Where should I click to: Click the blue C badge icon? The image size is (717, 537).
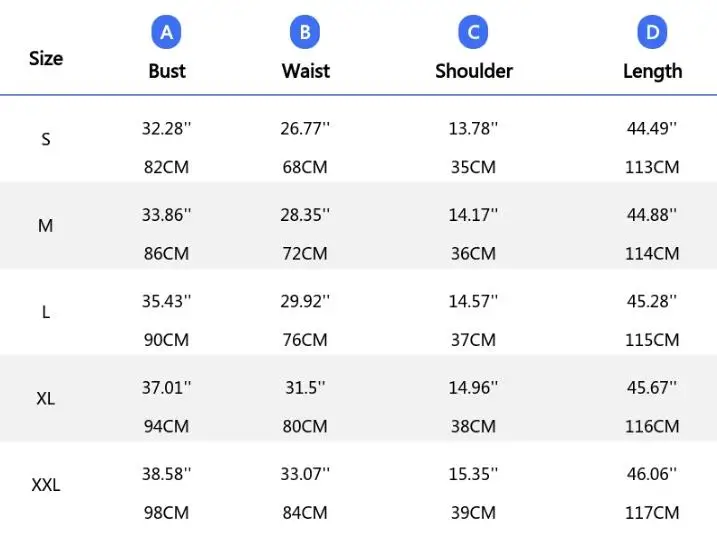[473, 33]
